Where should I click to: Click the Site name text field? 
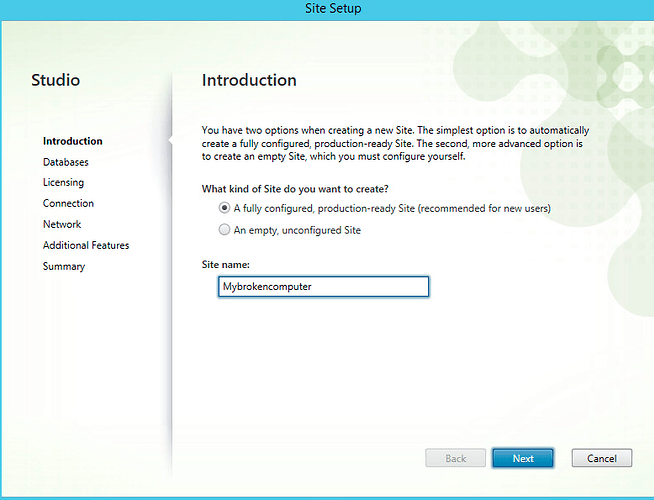[323, 287]
